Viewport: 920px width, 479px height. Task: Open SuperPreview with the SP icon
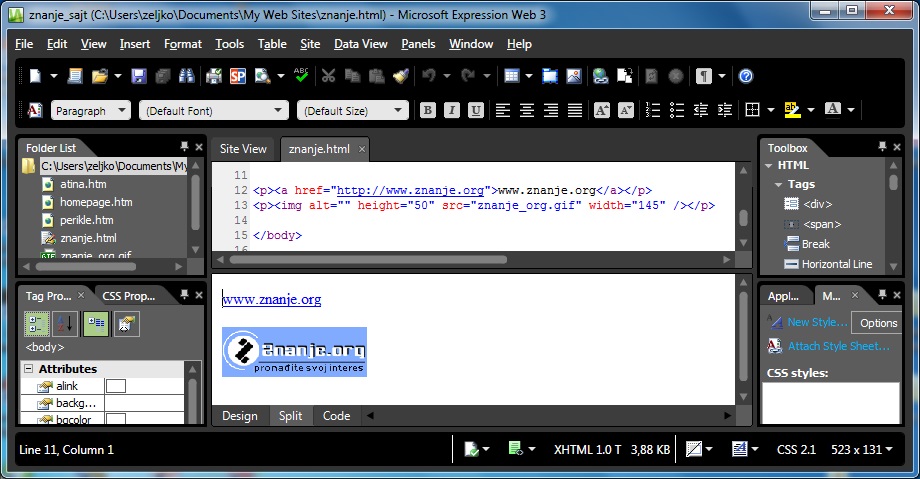(x=238, y=76)
